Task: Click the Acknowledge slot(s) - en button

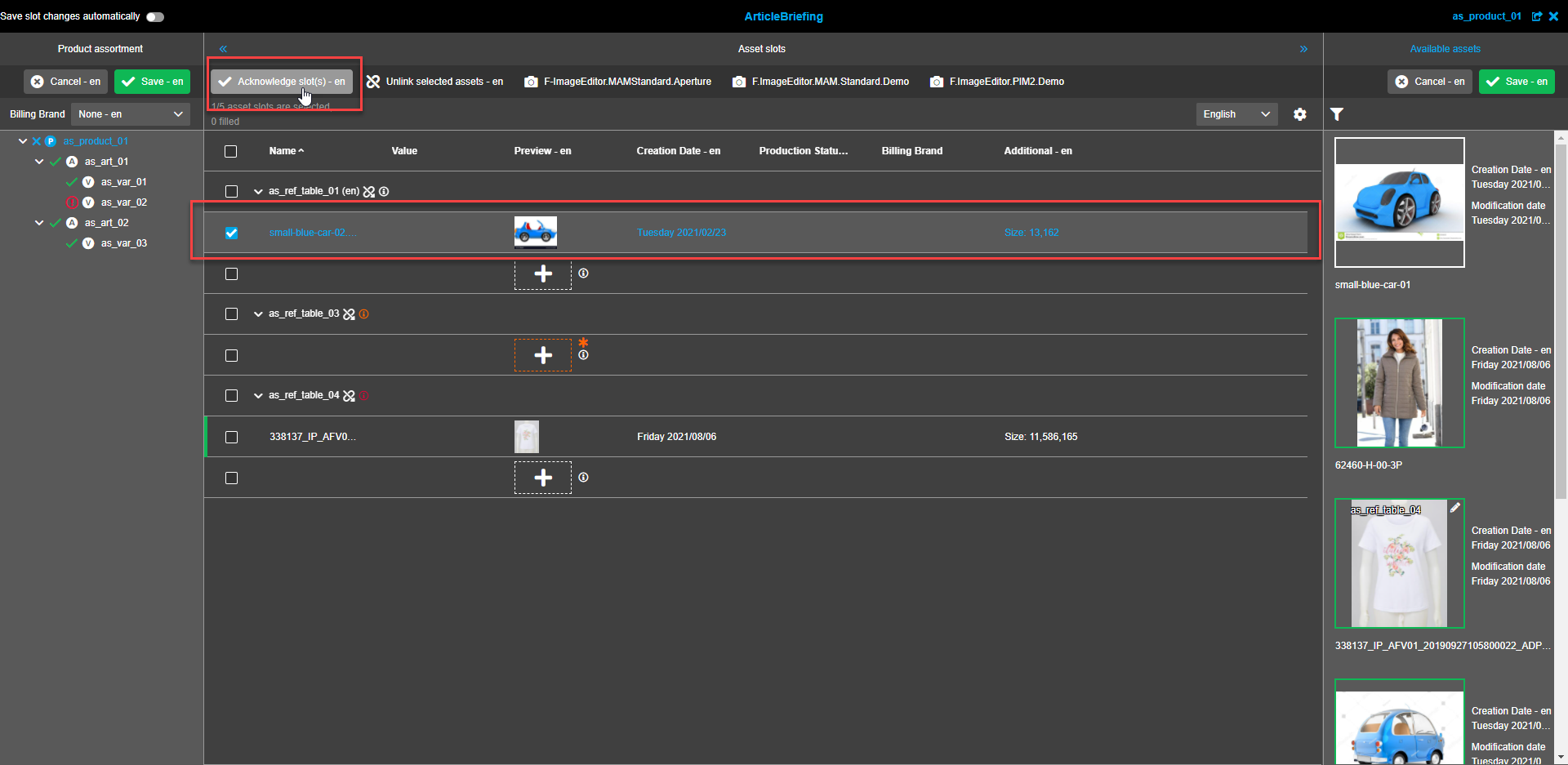Action: tap(282, 82)
